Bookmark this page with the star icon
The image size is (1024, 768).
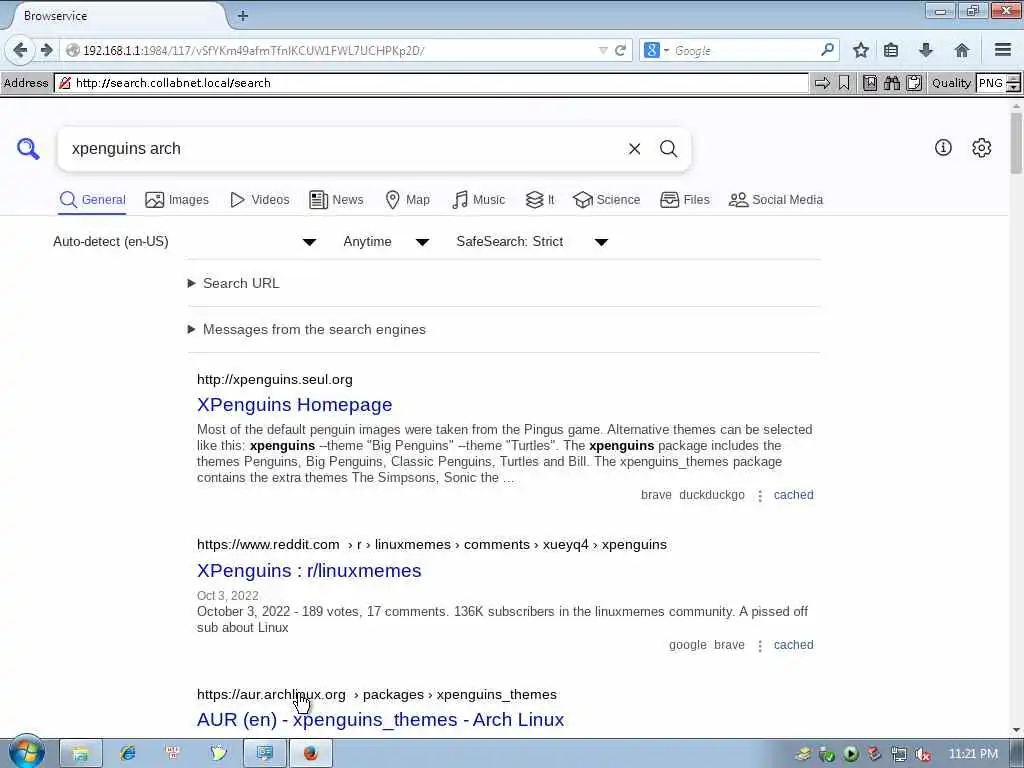pyautogui.click(x=861, y=50)
